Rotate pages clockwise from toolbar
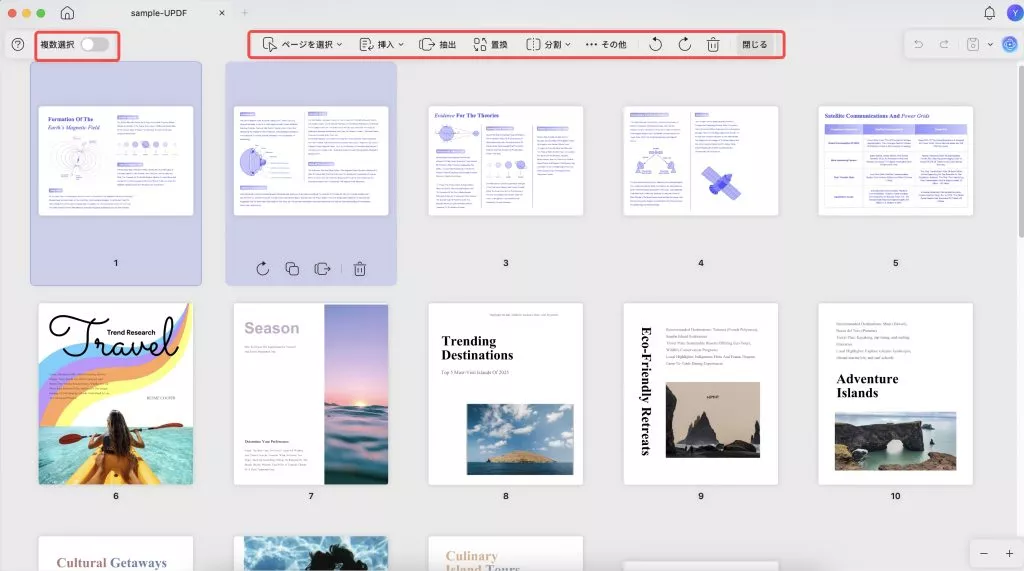 coord(684,44)
